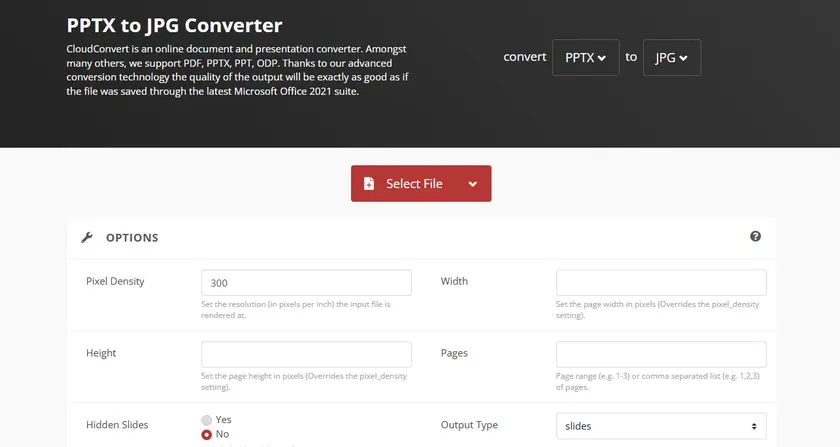Click the Pixel Density label text
Screen dimensions: 840x447
coord(115,282)
